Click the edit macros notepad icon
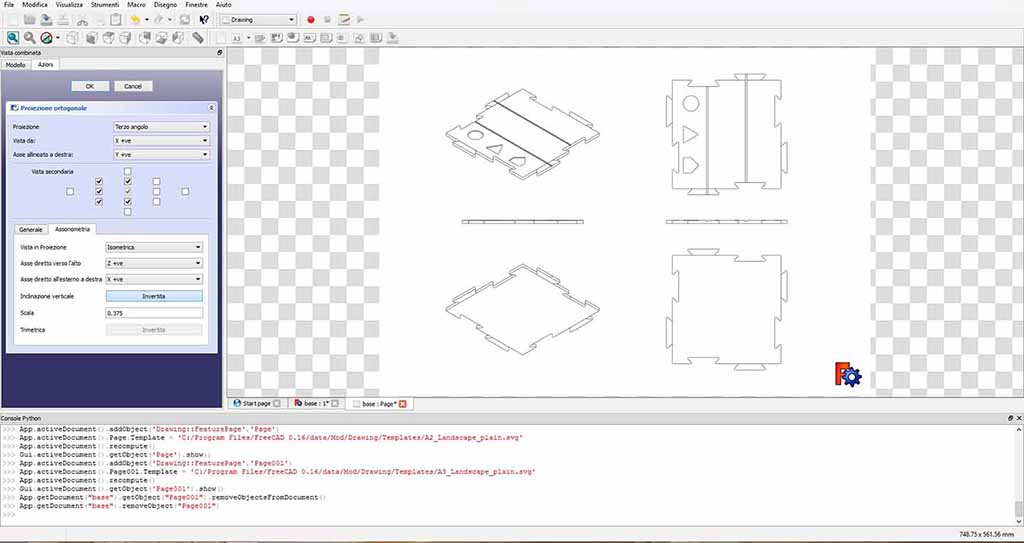Viewport: 1024px width, 543px height. pyautogui.click(x=344, y=20)
